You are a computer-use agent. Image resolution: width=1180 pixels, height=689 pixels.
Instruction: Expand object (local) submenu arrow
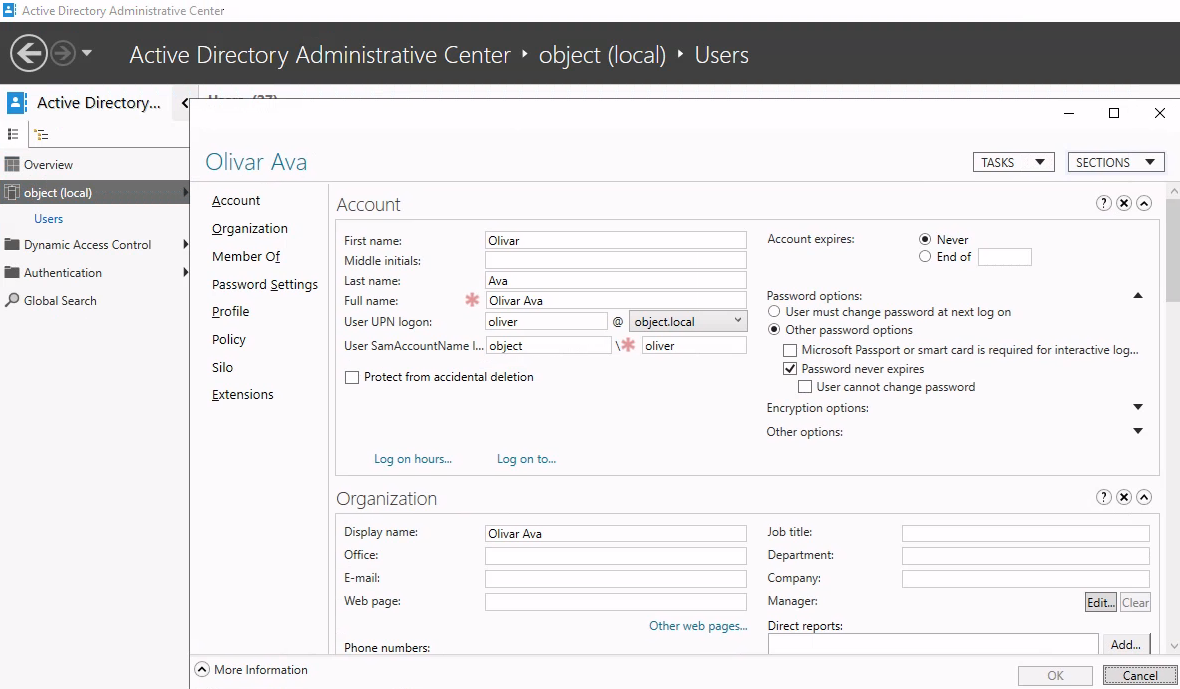point(185,193)
